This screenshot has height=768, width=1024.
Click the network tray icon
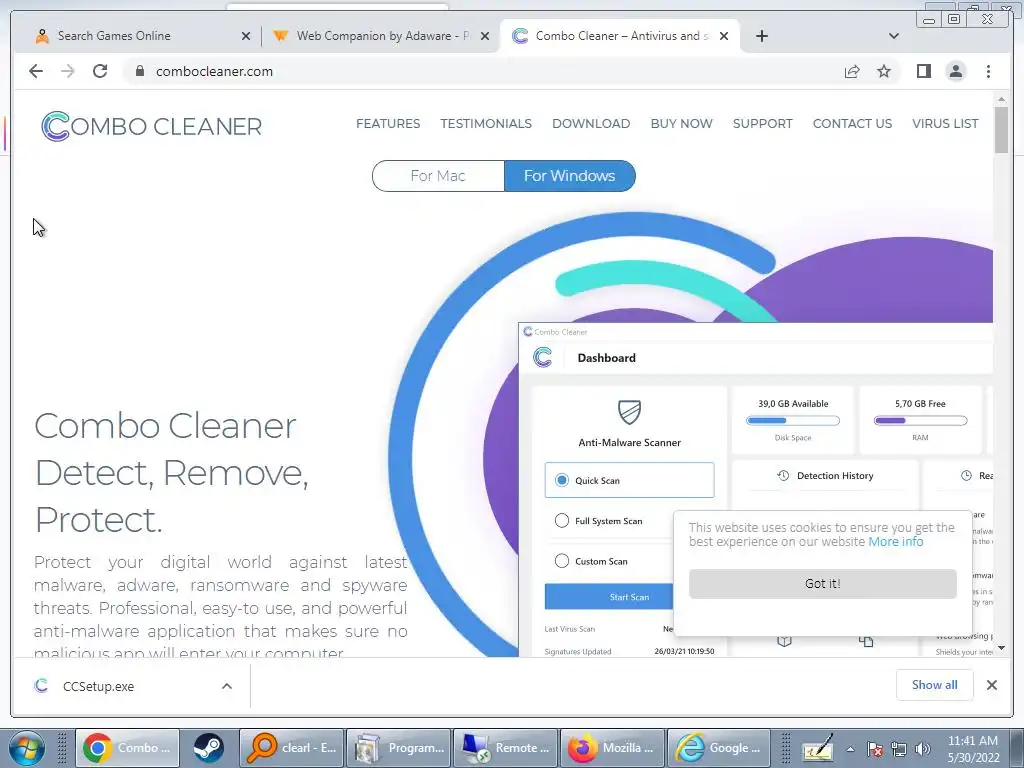pyautogui.click(x=899, y=749)
